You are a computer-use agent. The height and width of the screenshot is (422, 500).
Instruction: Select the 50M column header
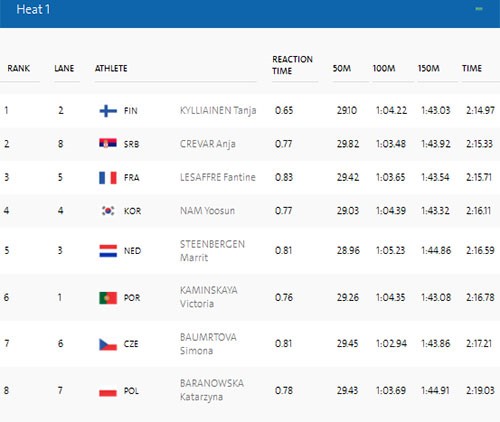pyautogui.click(x=342, y=68)
